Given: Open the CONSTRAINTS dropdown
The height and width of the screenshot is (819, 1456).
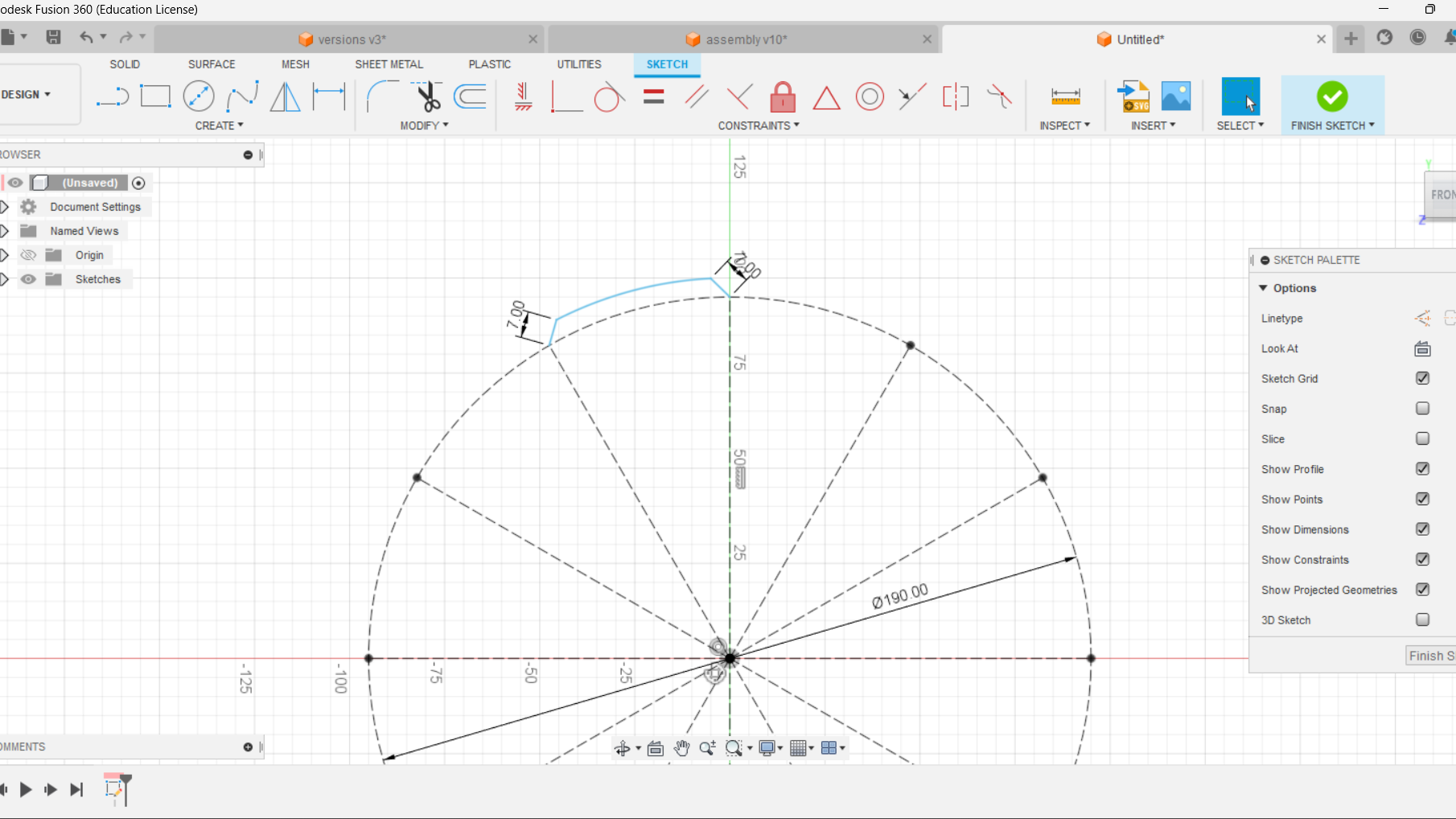Looking at the screenshot, I should tap(757, 125).
